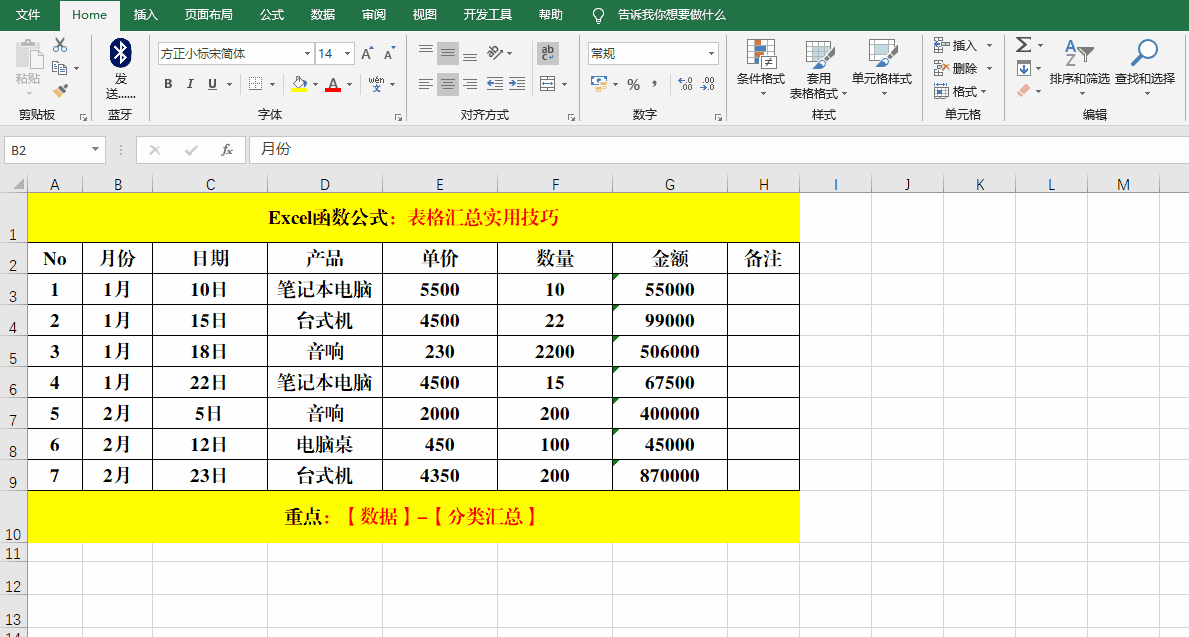1189x637 pixels.
Task: Open 套用表格格式 table format
Action: [818, 68]
